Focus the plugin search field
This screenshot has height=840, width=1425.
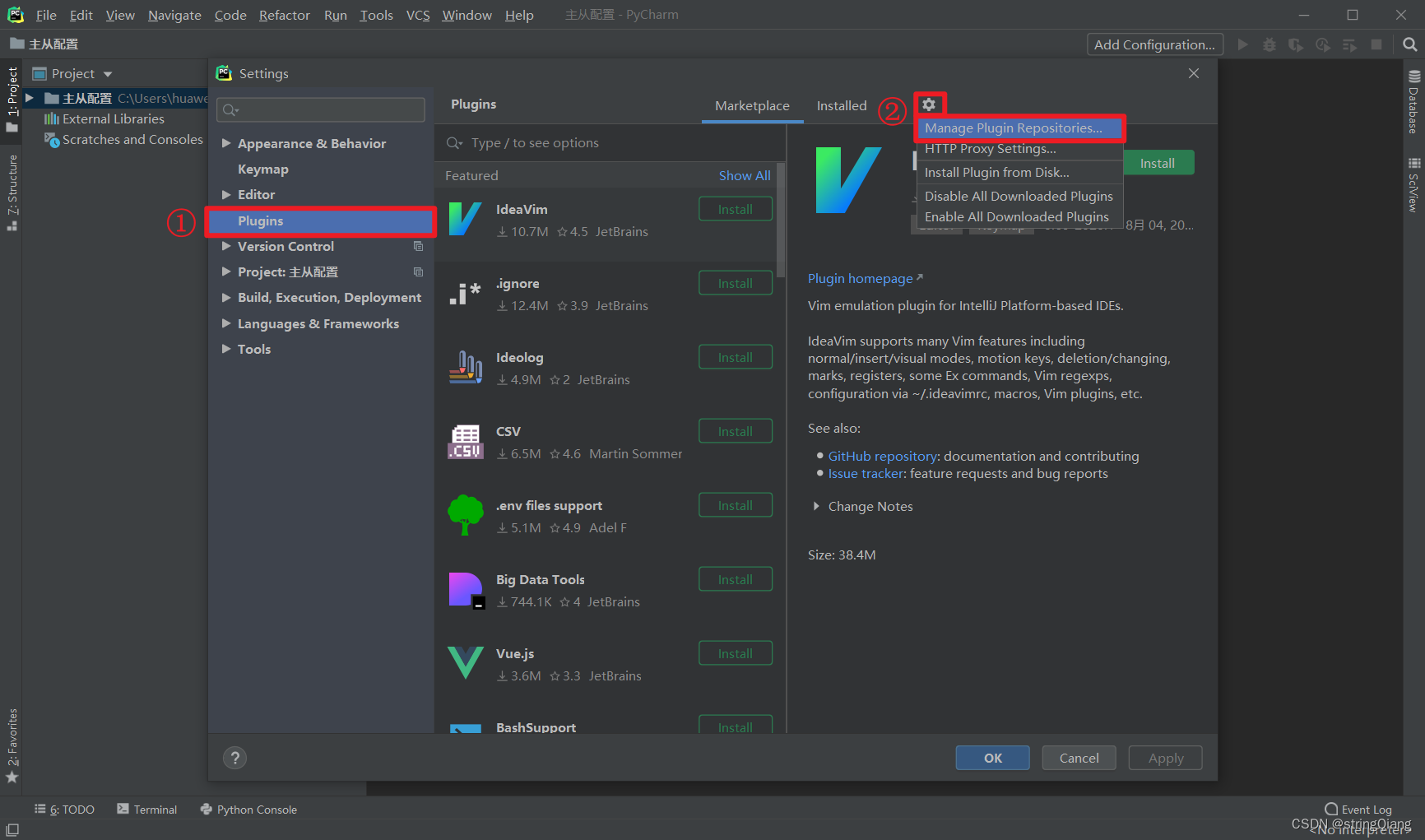(609, 142)
